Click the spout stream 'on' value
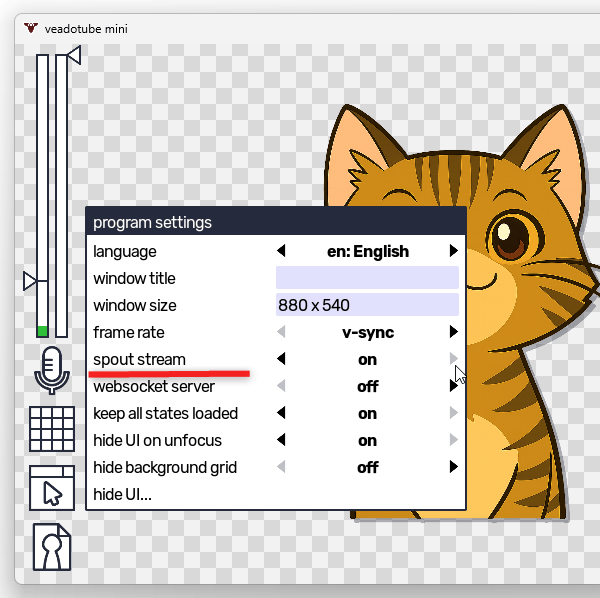The width and height of the screenshot is (600, 598). click(367, 360)
